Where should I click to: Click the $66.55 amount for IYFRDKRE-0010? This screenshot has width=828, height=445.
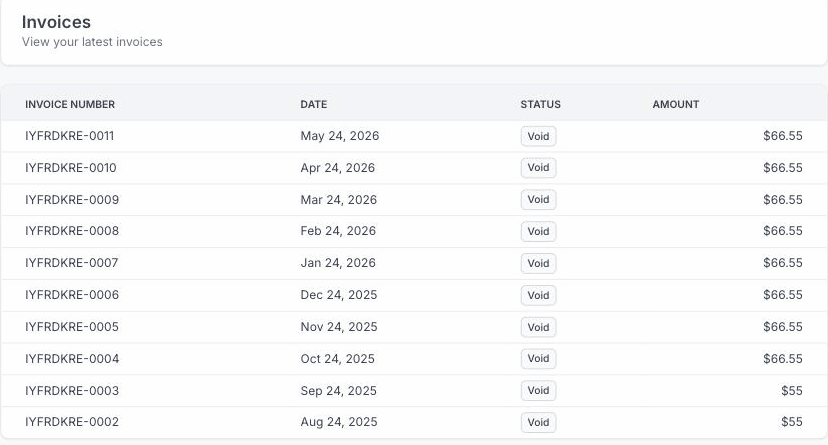[783, 168]
